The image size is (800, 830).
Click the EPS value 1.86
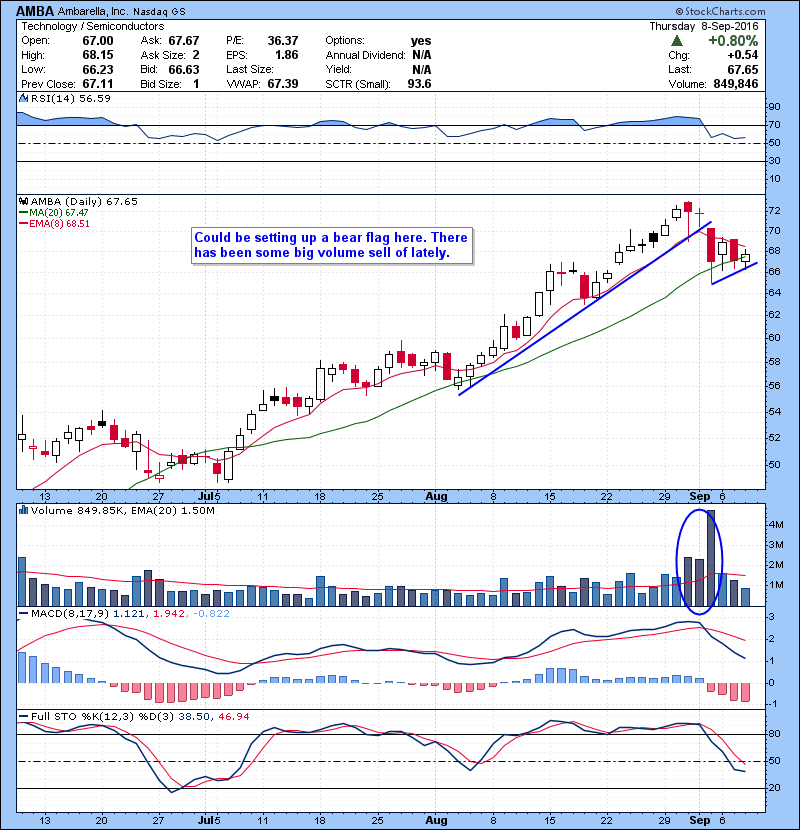coord(286,55)
